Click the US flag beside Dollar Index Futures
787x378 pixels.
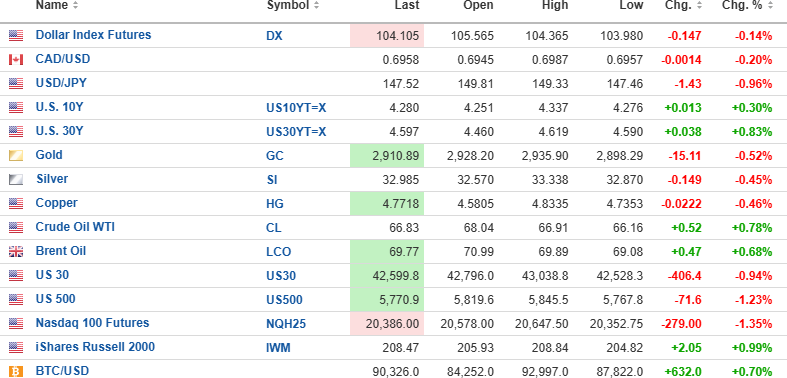16,36
